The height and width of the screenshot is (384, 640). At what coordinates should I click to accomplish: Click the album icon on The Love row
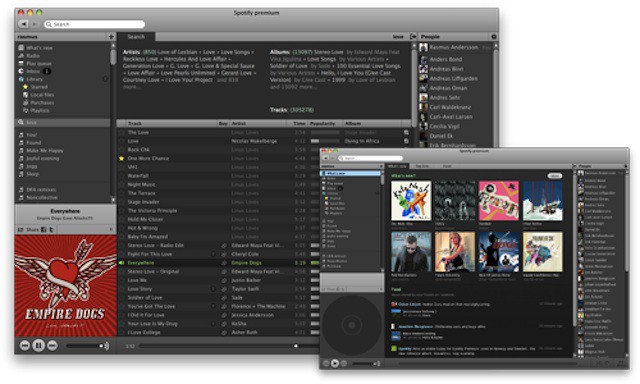pos(406,132)
